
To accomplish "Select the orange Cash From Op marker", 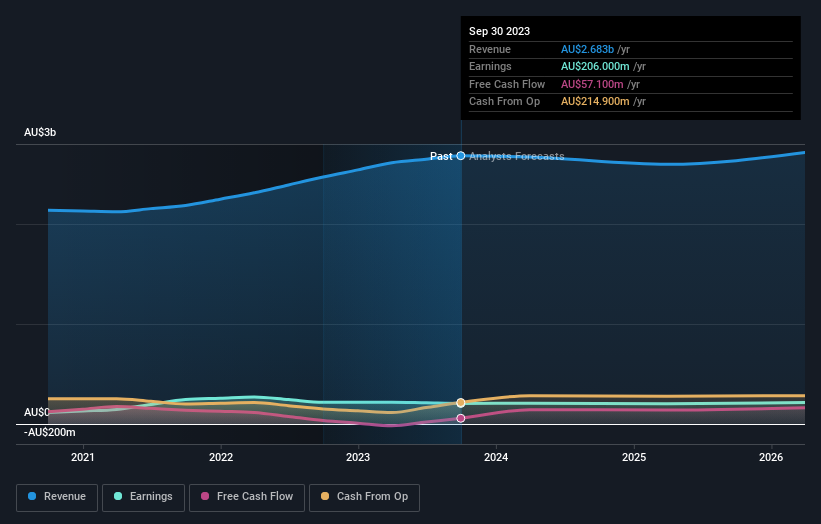I will [461, 403].
